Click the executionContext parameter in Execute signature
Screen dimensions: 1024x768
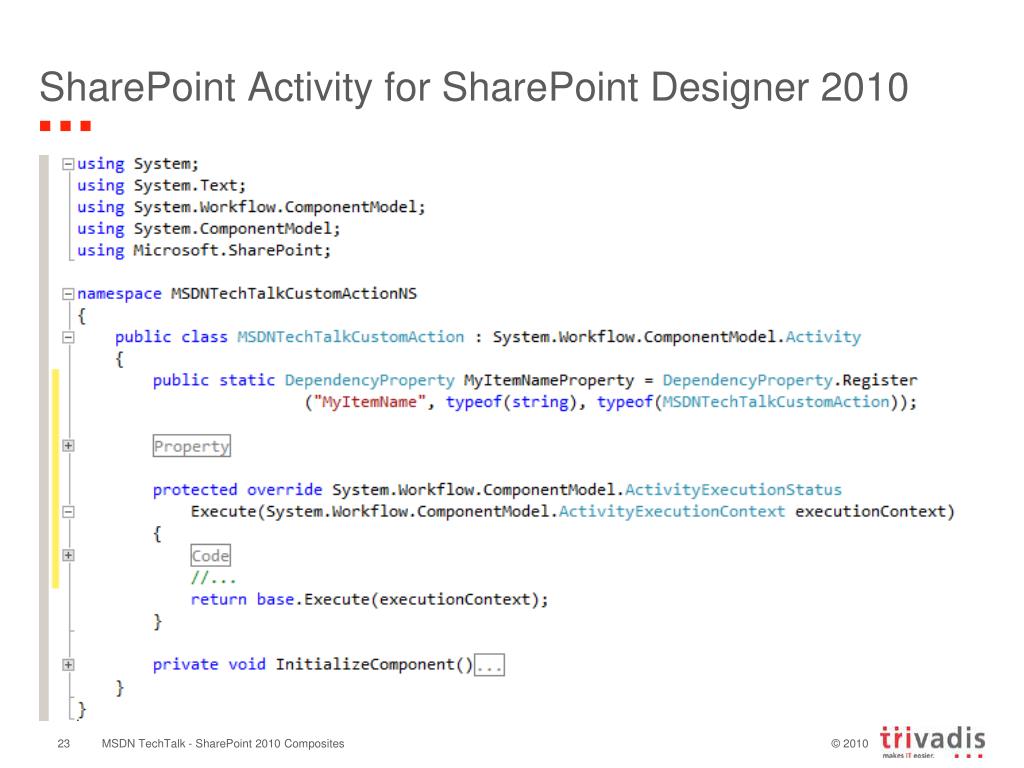(869, 511)
